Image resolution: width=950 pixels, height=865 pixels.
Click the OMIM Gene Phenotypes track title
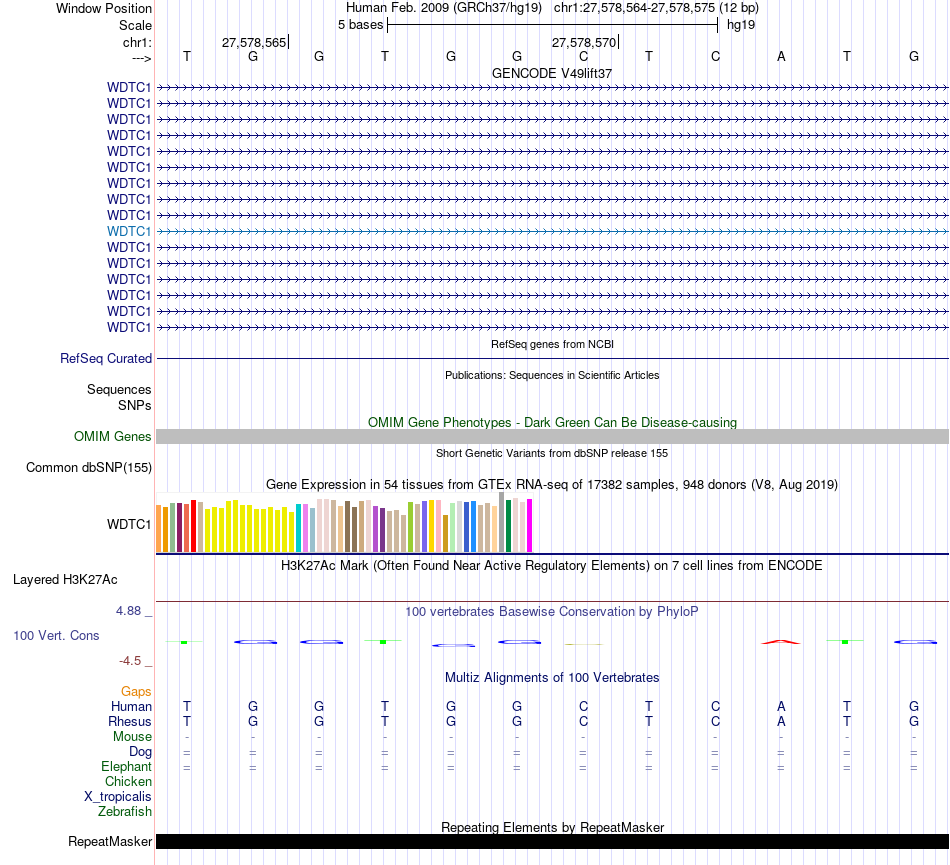(552, 422)
